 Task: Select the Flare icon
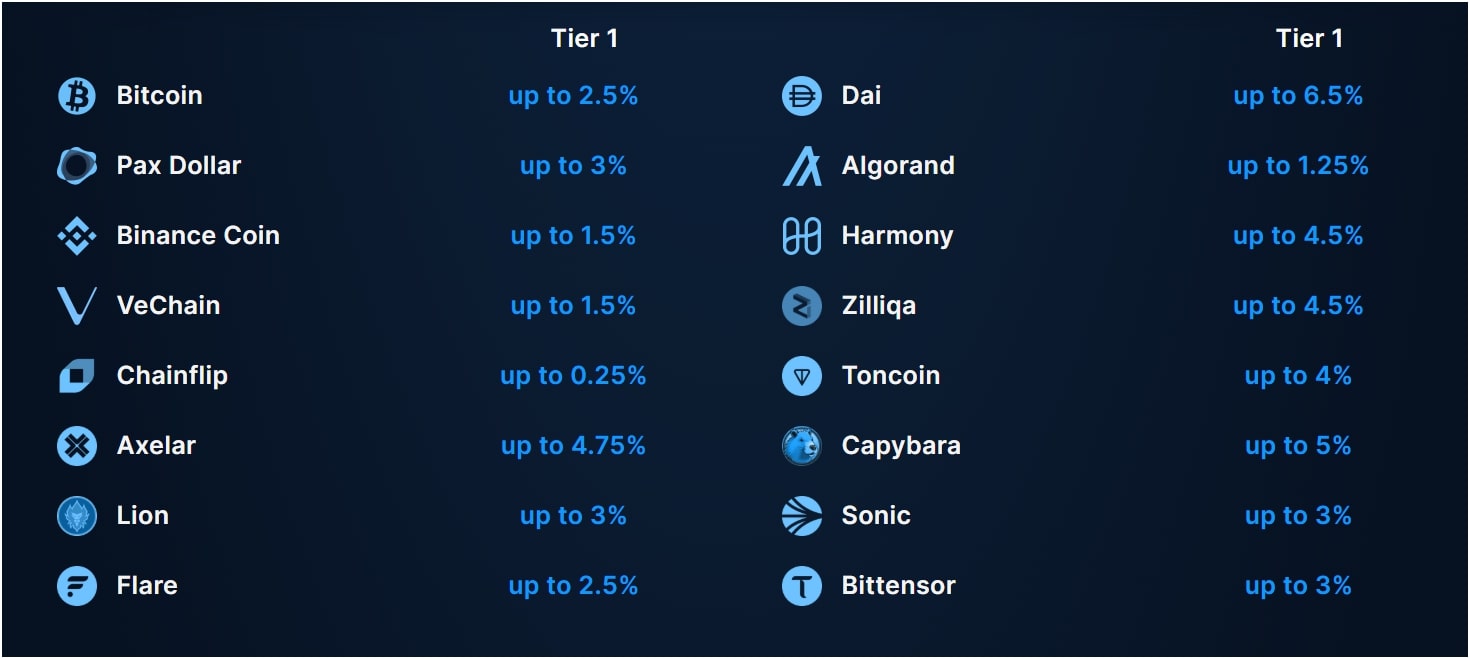(77, 586)
